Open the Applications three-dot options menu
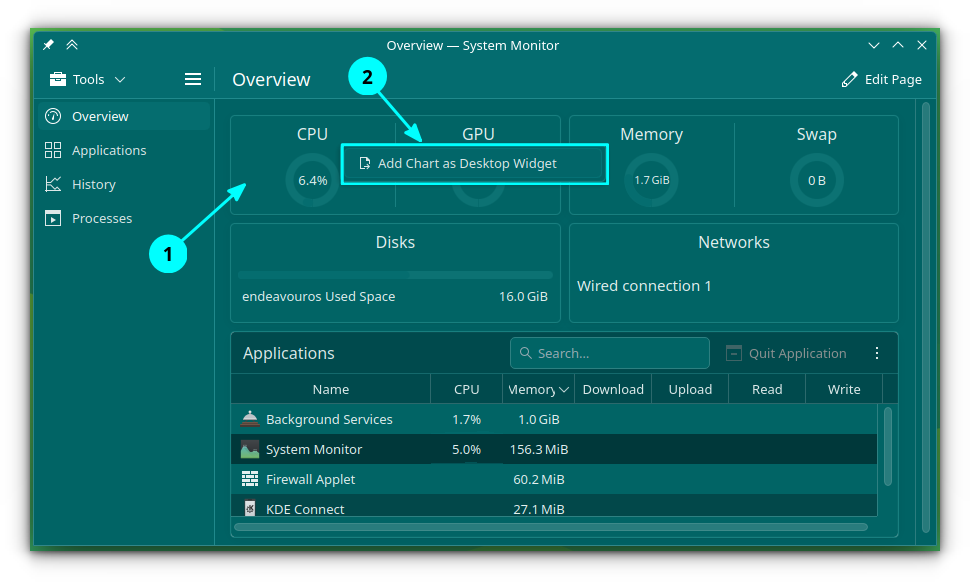Screen dimensions: 970x583 (877, 353)
